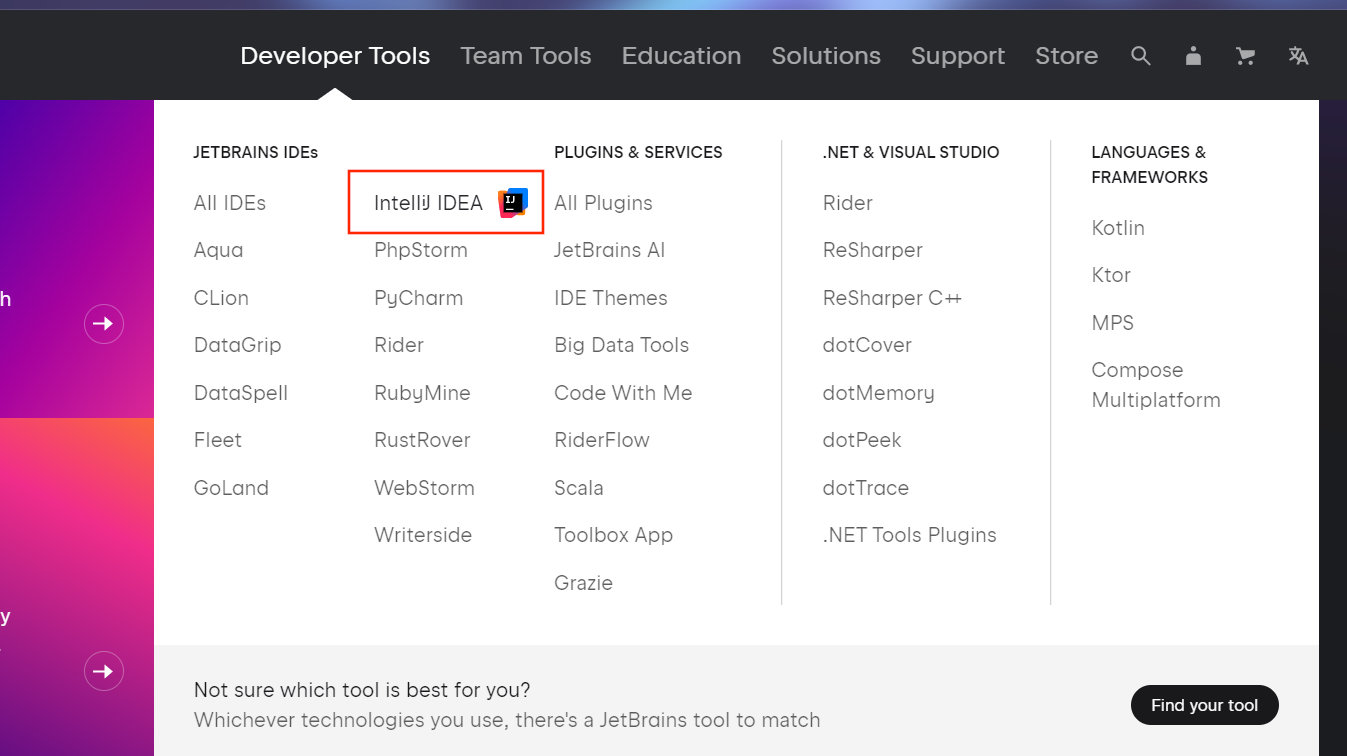The image size is (1347, 756).
Task: Browse IDE Themes
Action: point(611,298)
